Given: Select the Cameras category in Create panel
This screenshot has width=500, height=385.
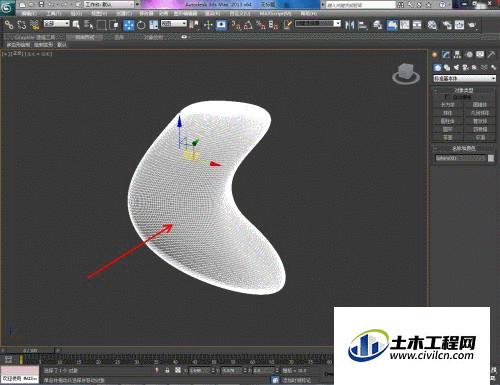Looking at the screenshot, I should click(x=465, y=67).
